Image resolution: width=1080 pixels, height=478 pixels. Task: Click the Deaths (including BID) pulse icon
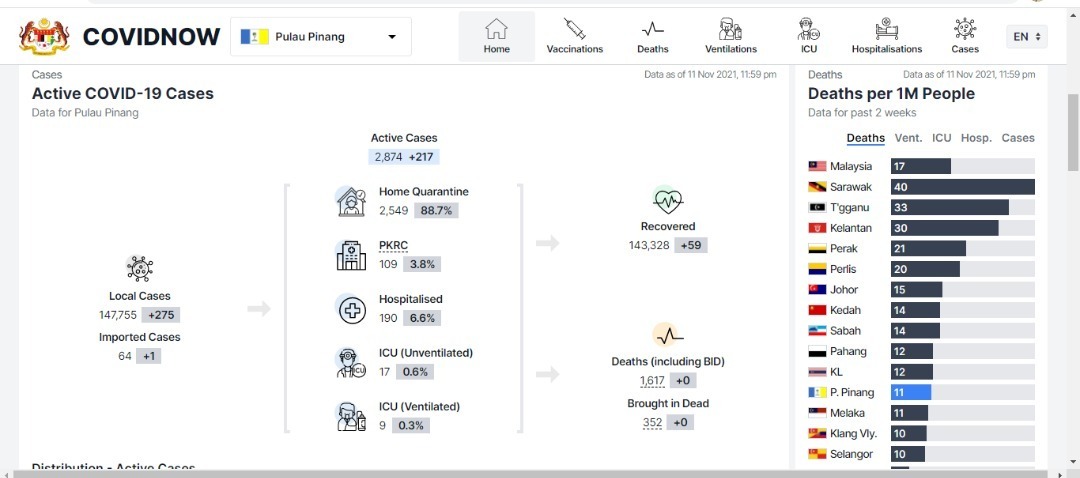tap(667, 335)
